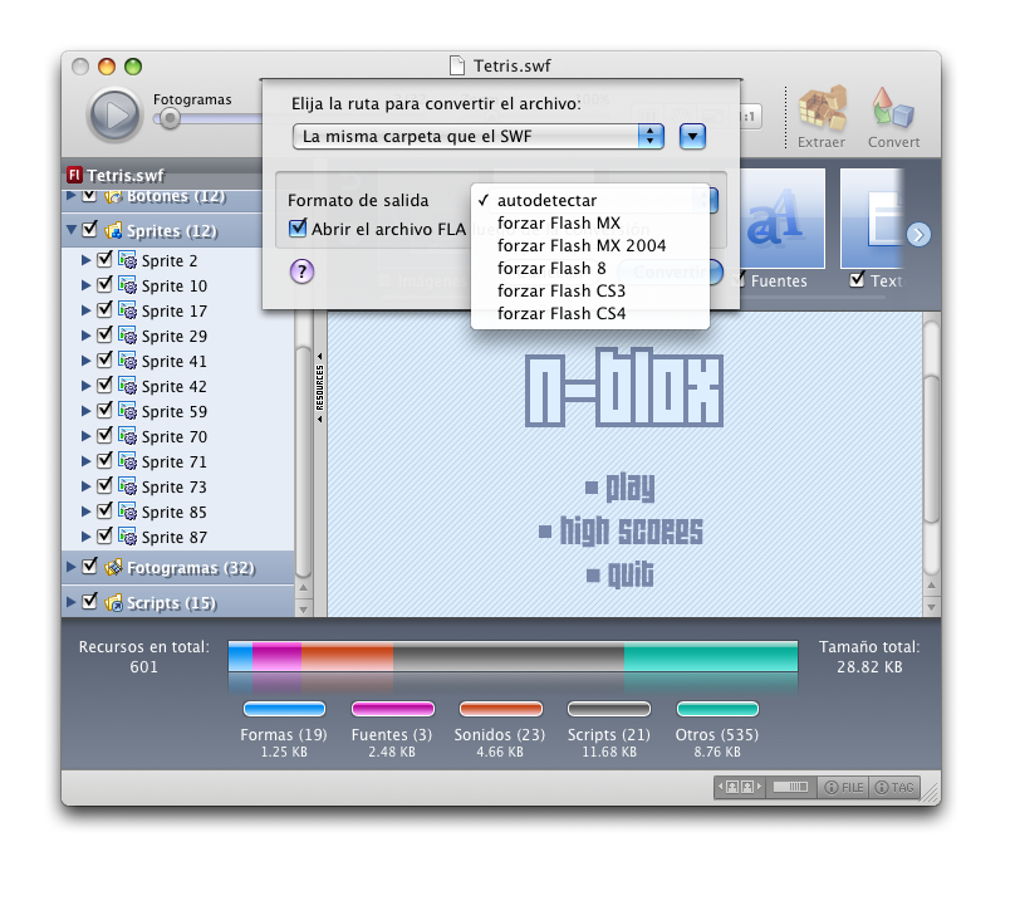Click the blue down-arrow button beside path dropdown
The image size is (1020, 920).
click(692, 137)
